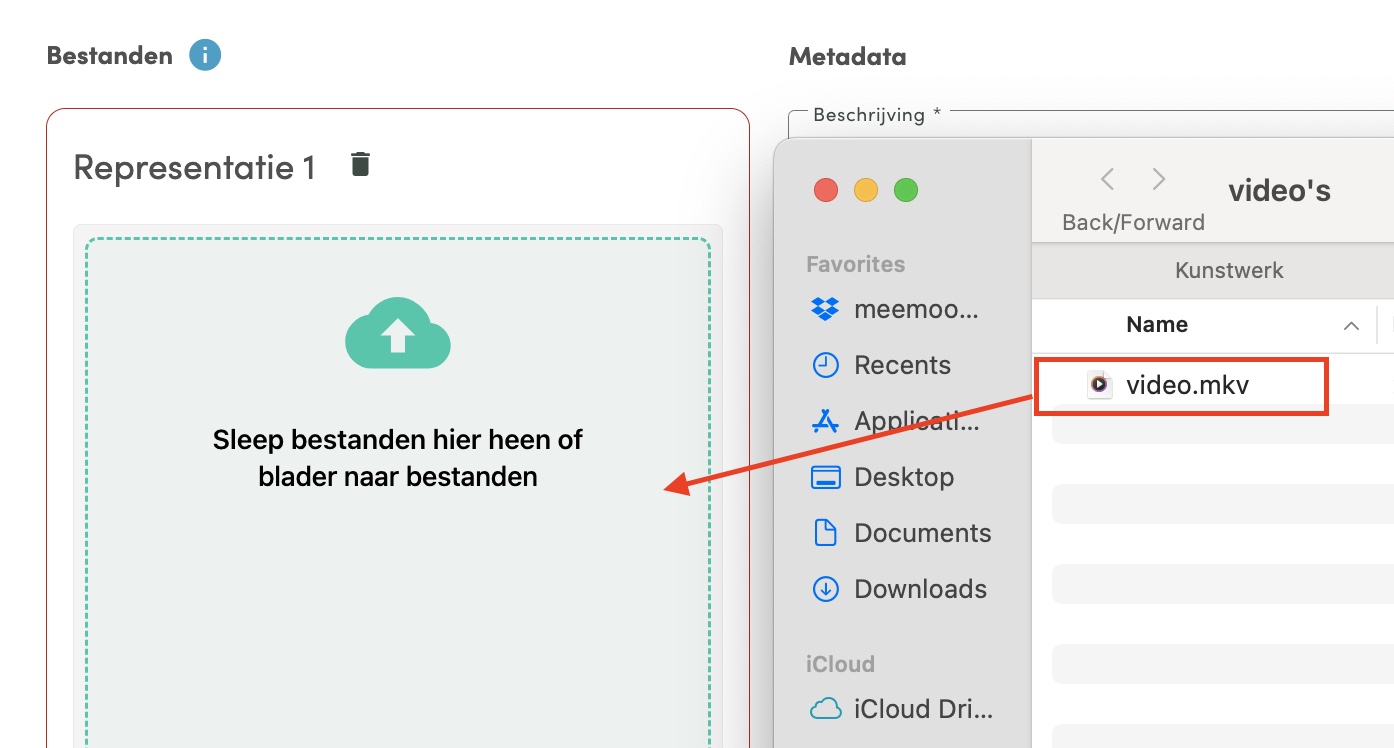Select Documents in Finder sidebar
The image size is (1394, 748).
tap(902, 533)
